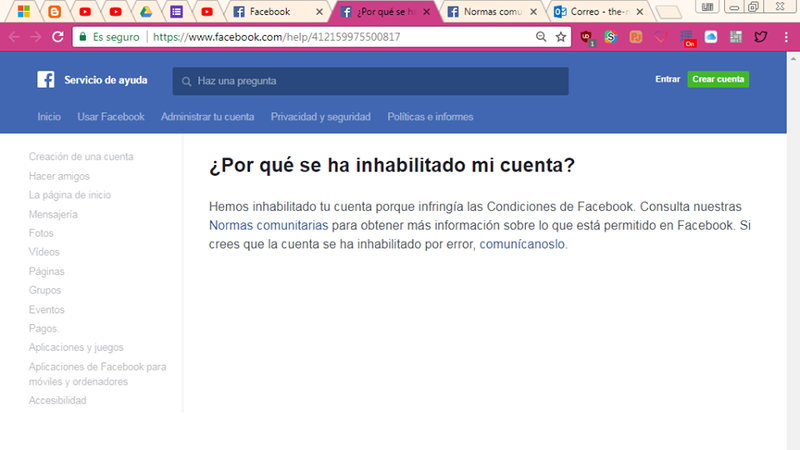This screenshot has width=800, height=450.
Task: Open La página de inicio sidebar link
Action: pyautogui.click(x=70, y=195)
